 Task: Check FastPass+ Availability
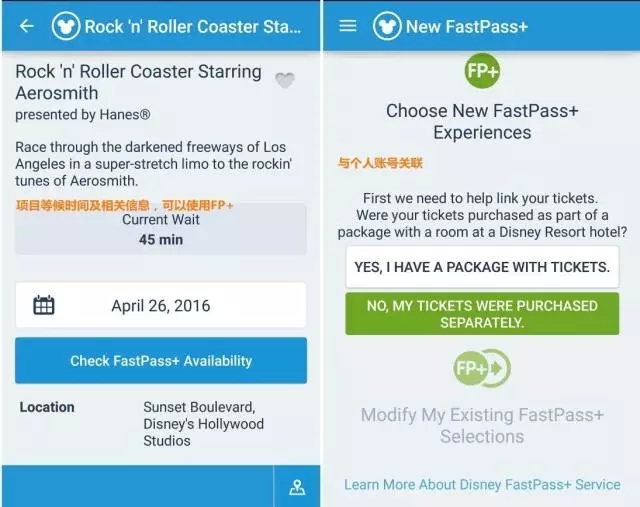(x=161, y=360)
